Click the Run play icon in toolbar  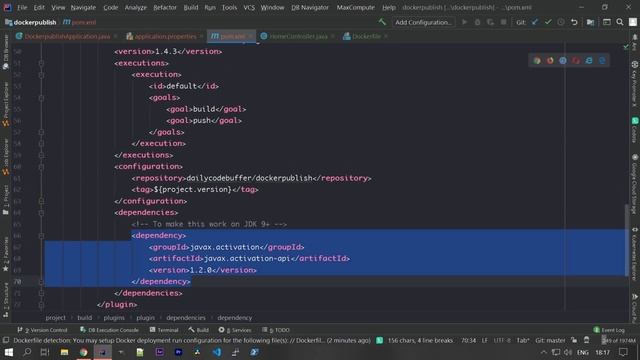coord(464,22)
